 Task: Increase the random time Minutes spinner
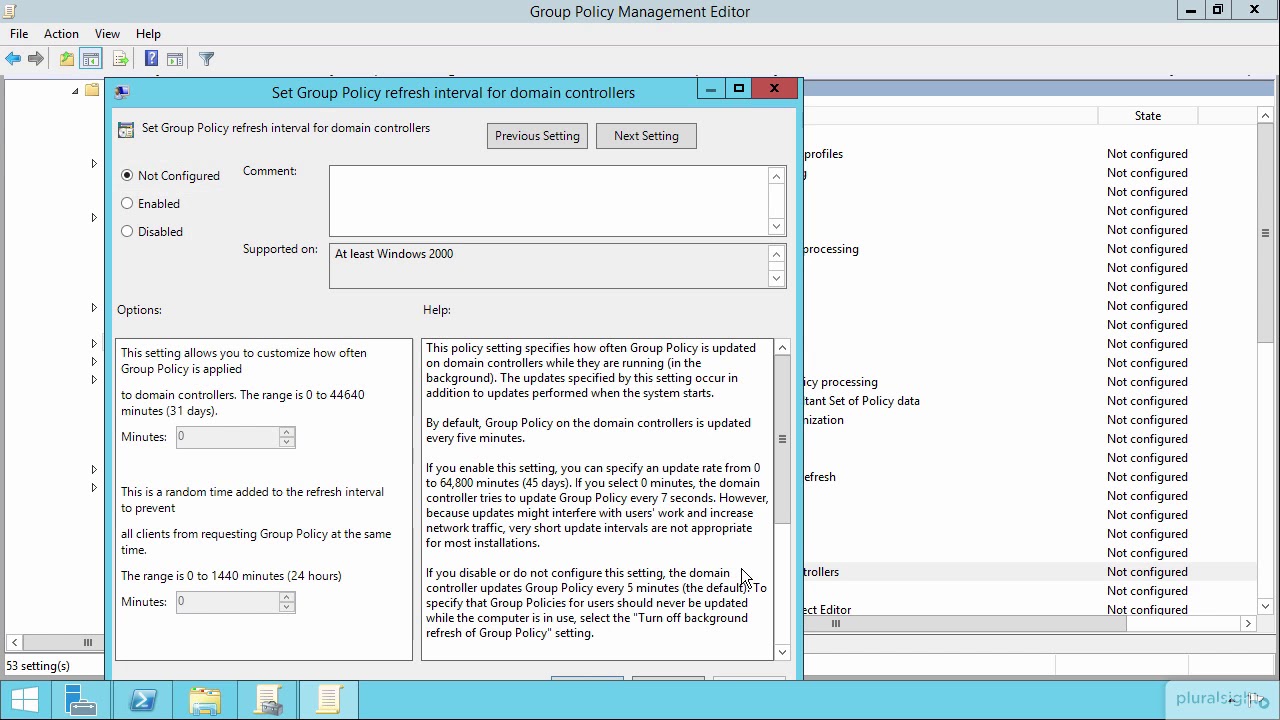coord(287,597)
